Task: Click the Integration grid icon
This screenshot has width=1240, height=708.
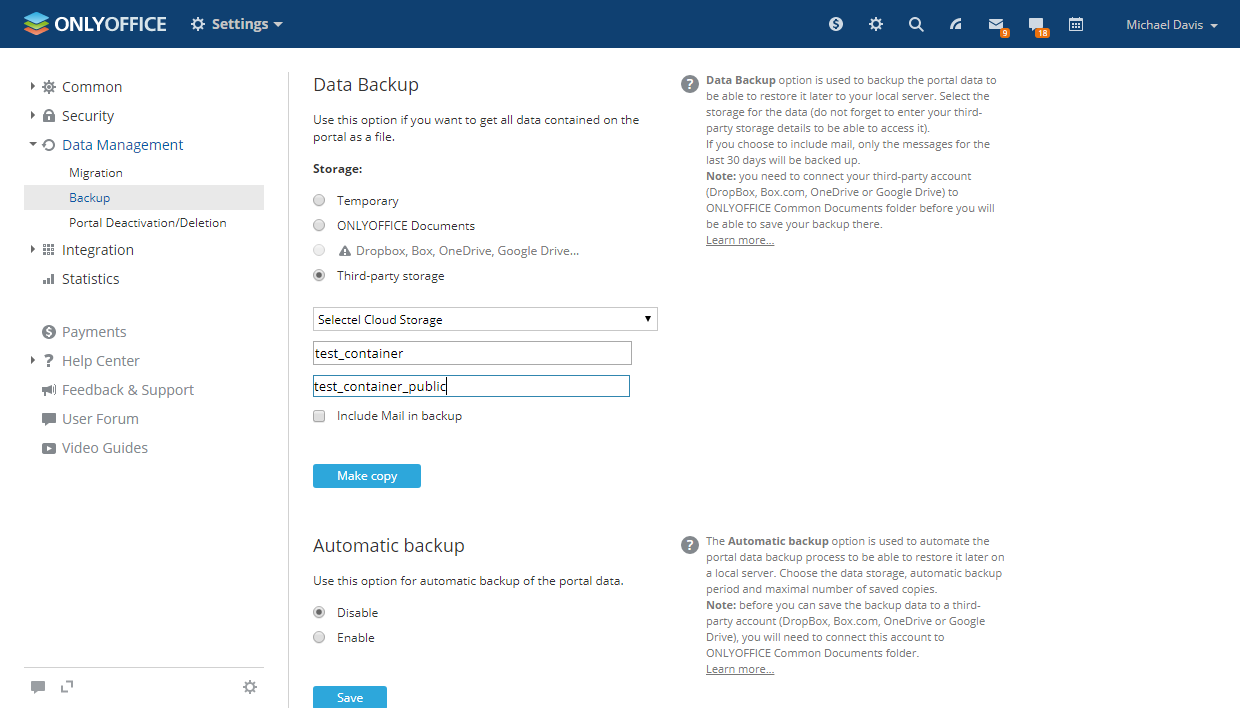Action: [x=49, y=250]
